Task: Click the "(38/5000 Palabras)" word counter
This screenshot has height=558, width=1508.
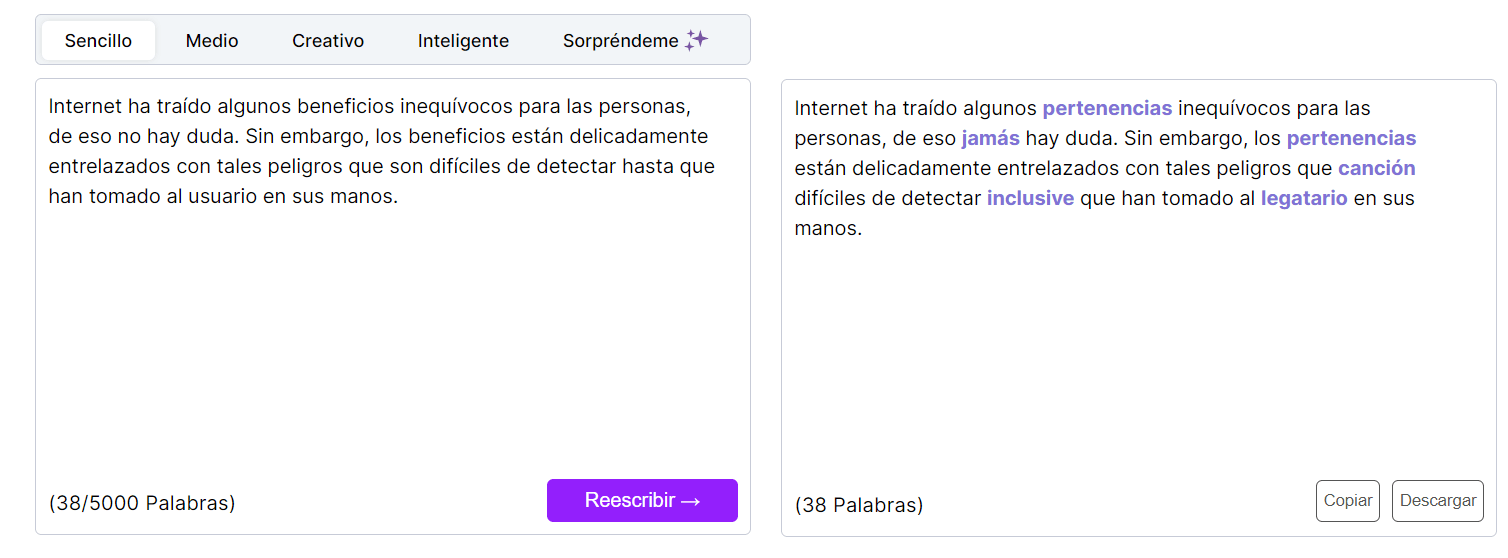Action: point(142,503)
